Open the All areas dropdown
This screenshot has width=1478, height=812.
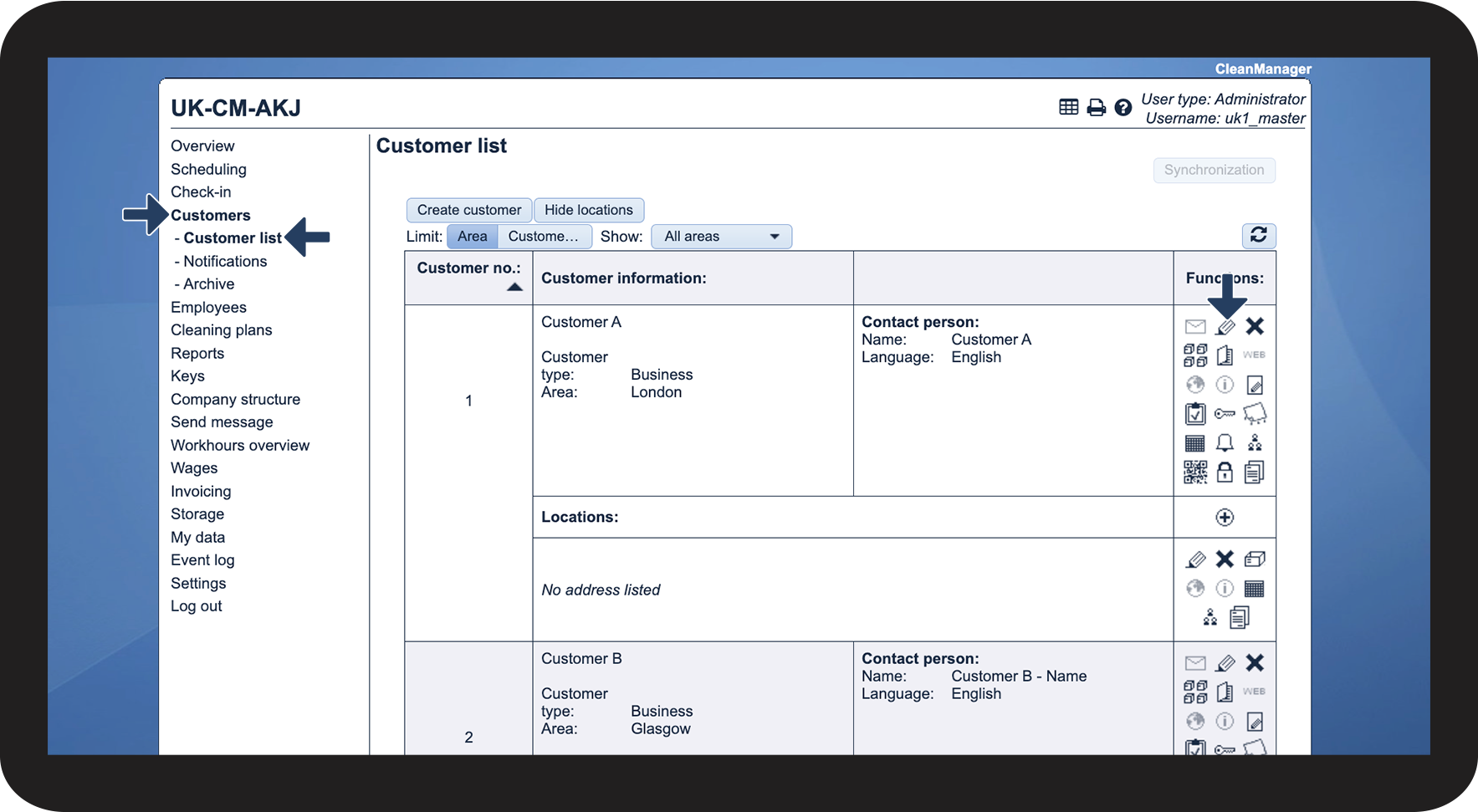click(721, 237)
